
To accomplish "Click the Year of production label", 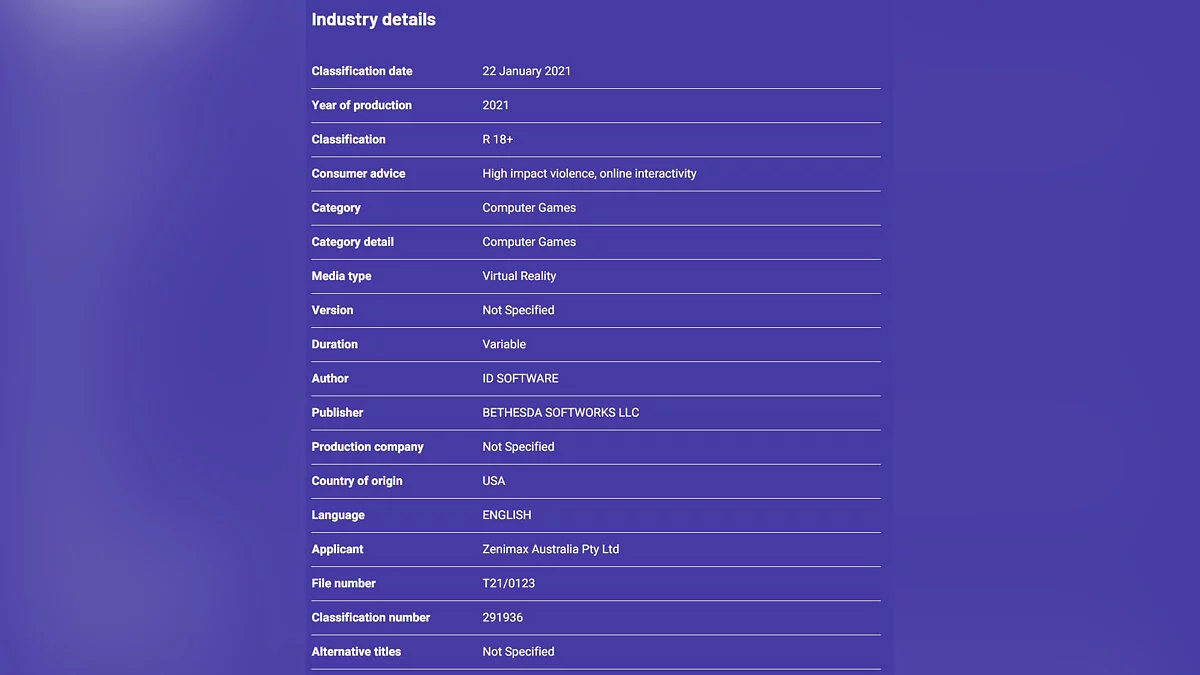I will tap(361, 106).
